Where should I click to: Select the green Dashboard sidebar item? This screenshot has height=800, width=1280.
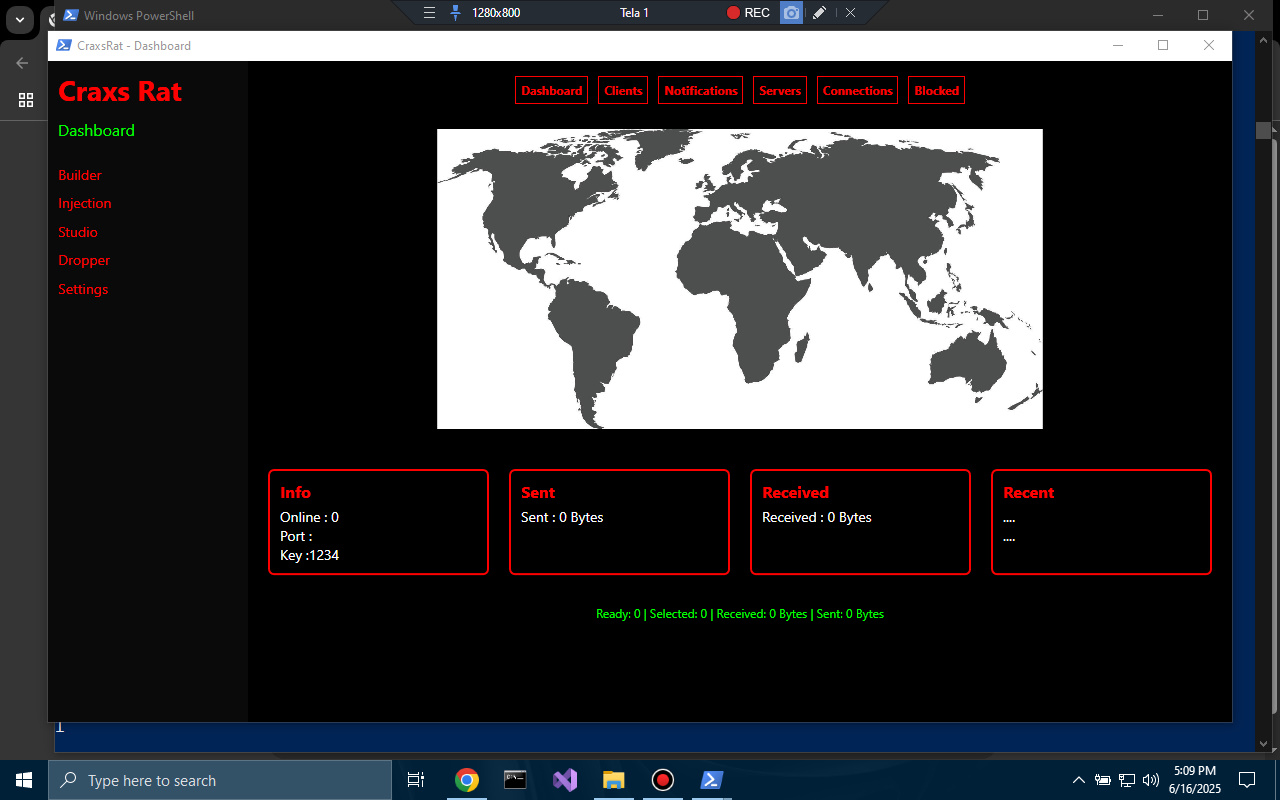coord(96,131)
